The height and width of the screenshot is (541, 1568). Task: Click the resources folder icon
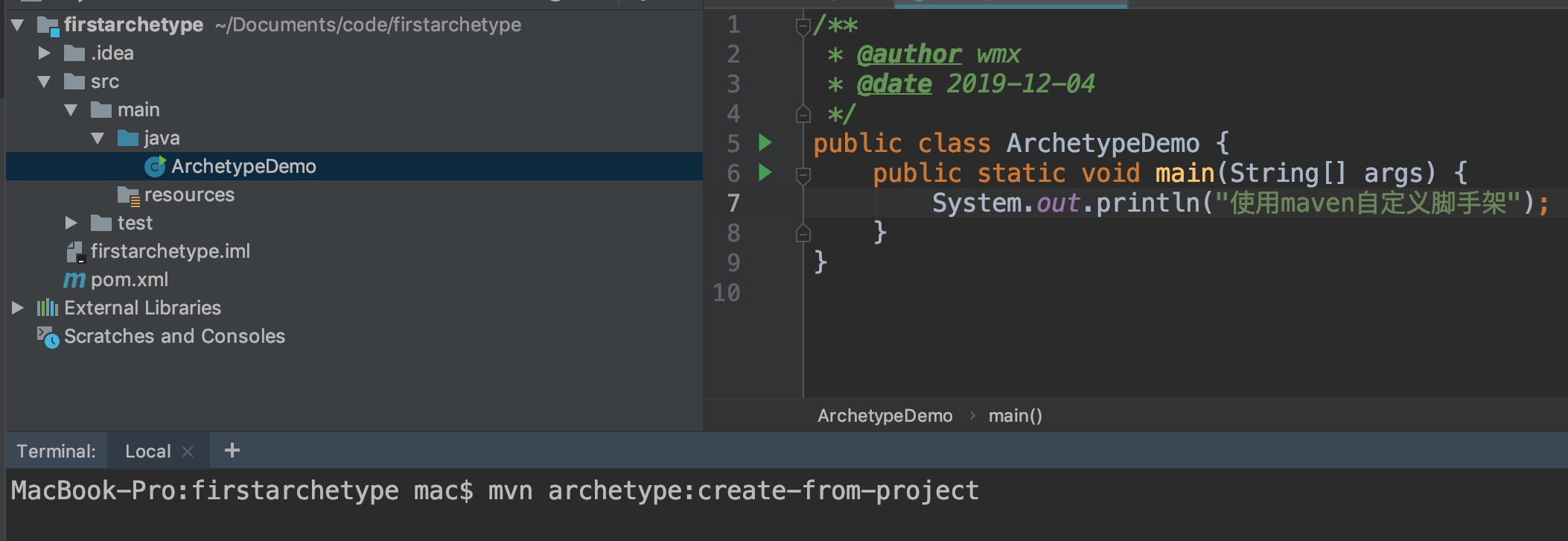pyautogui.click(x=128, y=195)
